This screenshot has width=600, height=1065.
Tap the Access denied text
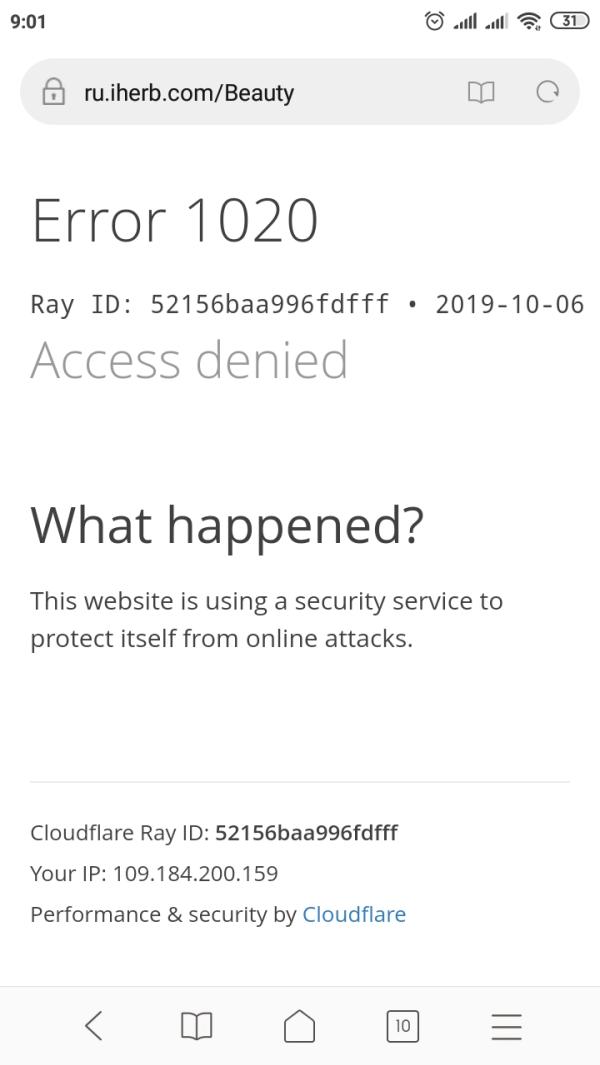[189, 359]
